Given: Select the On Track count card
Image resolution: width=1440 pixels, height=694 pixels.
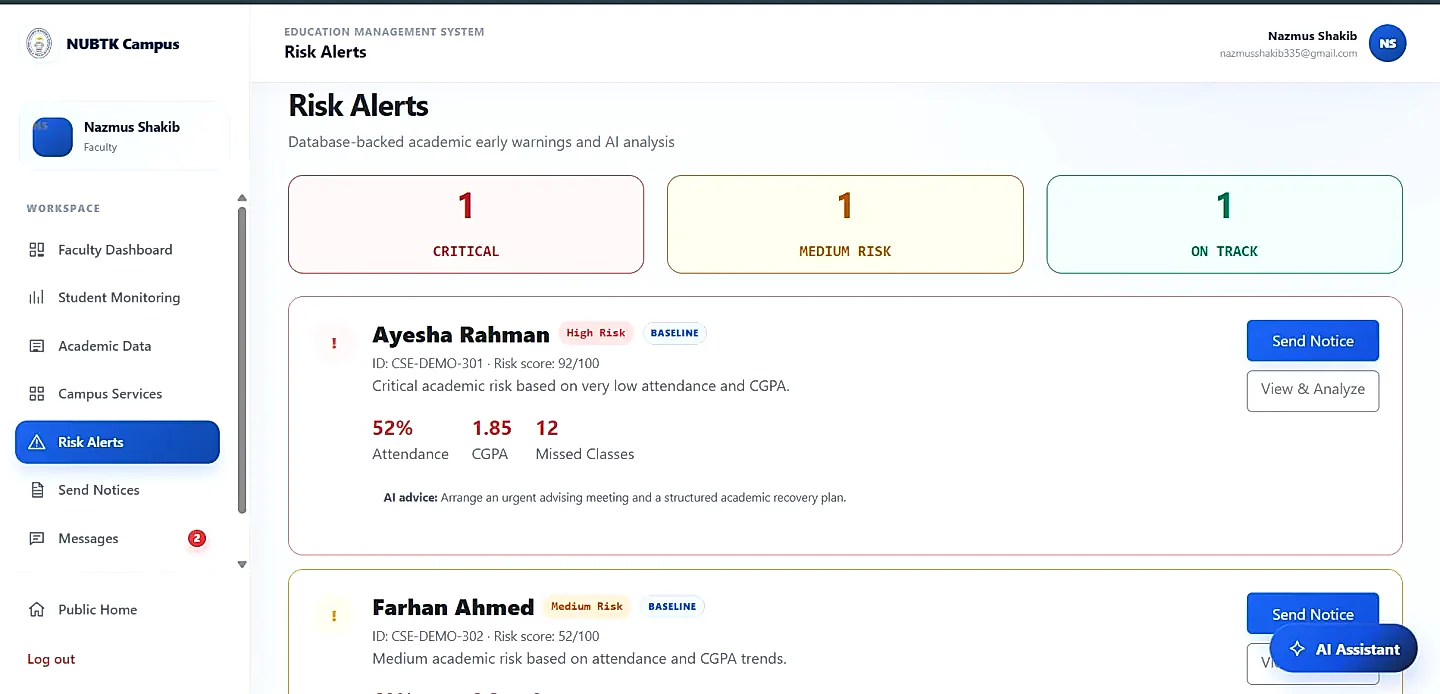Looking at the screenshot, I should pyautogui.click(x=1224, y=224).
